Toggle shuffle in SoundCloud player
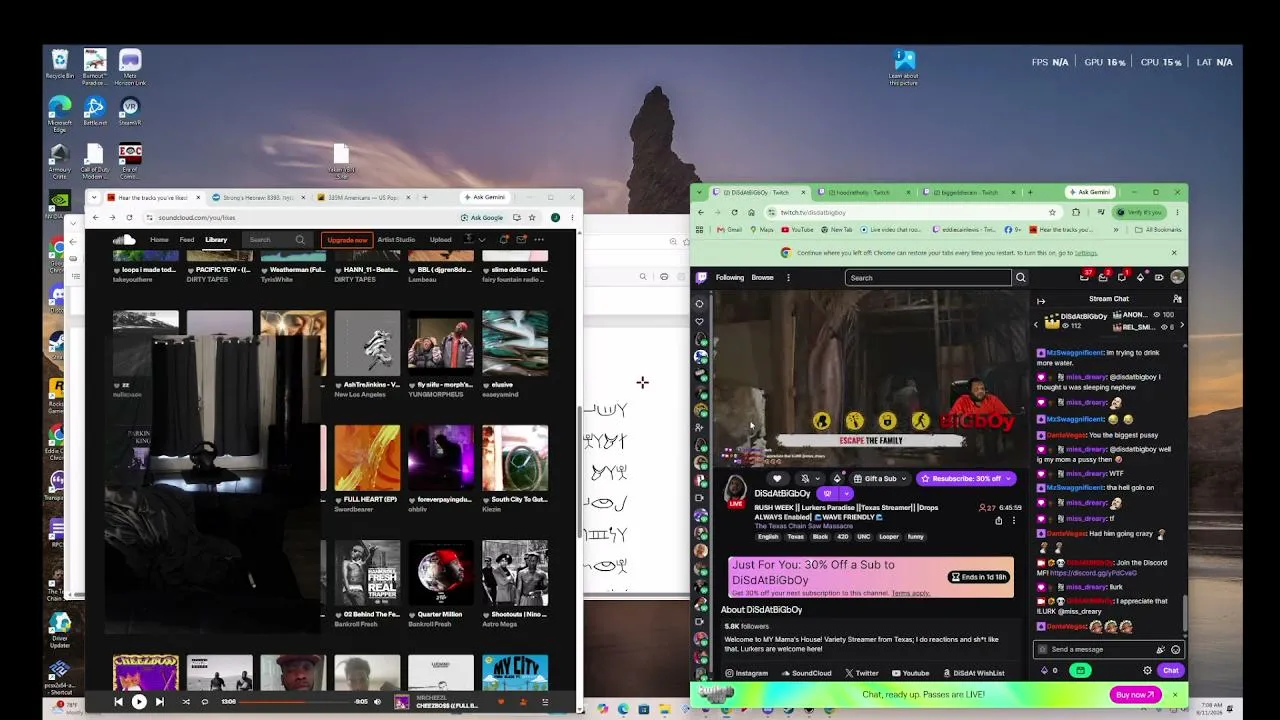 [186, 702]
